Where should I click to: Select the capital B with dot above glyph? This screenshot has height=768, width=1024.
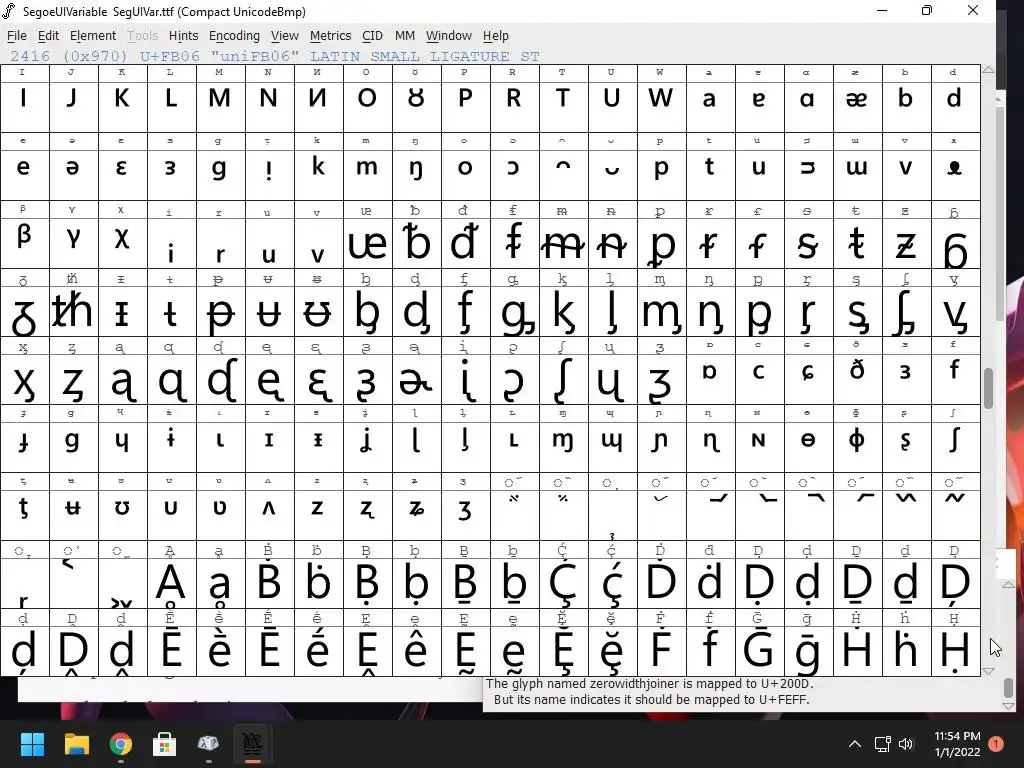click(x=270, y=576)
